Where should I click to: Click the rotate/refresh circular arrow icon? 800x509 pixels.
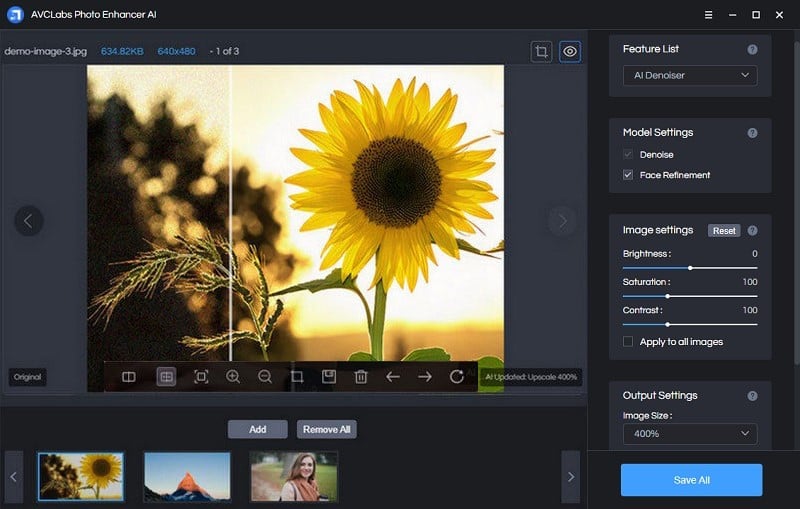457,377
